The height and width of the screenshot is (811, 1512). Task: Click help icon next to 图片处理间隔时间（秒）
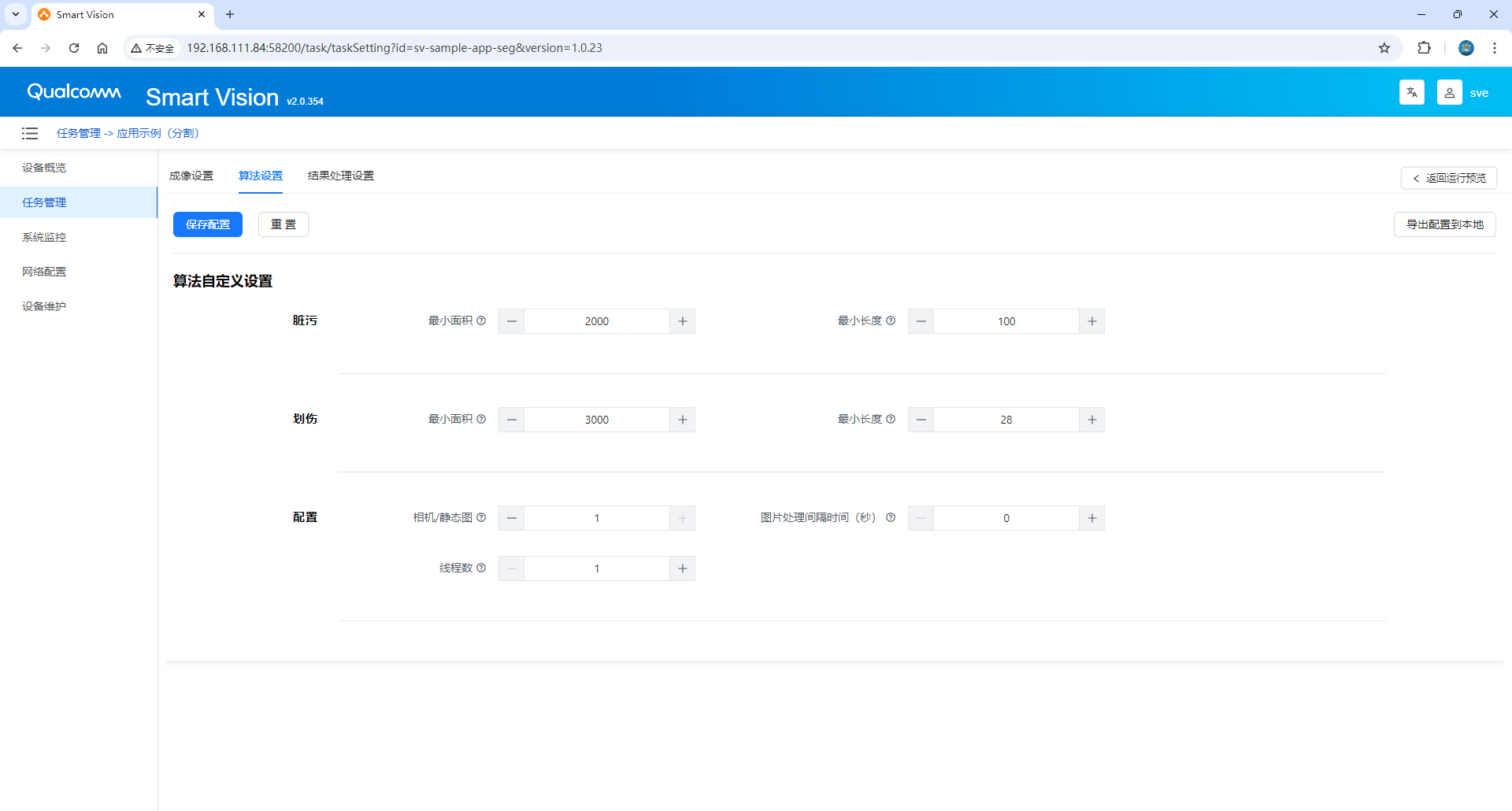[x=891, y=517]
